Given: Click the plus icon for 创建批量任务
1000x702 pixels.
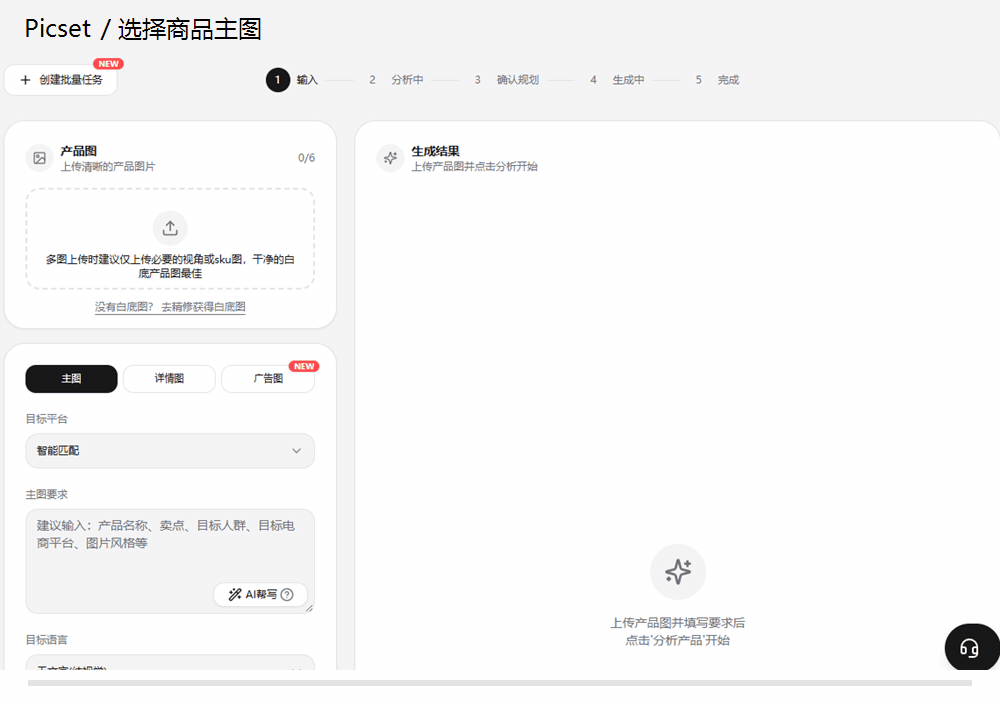Looking at the screenshot, I should (26, 80).
